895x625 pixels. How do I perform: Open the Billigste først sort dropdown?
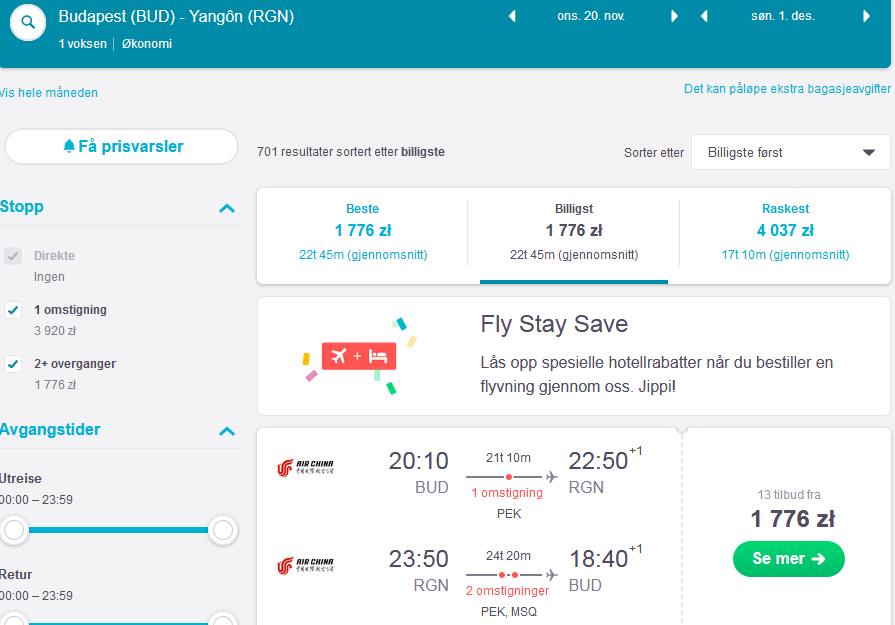(x=791, y=152)
